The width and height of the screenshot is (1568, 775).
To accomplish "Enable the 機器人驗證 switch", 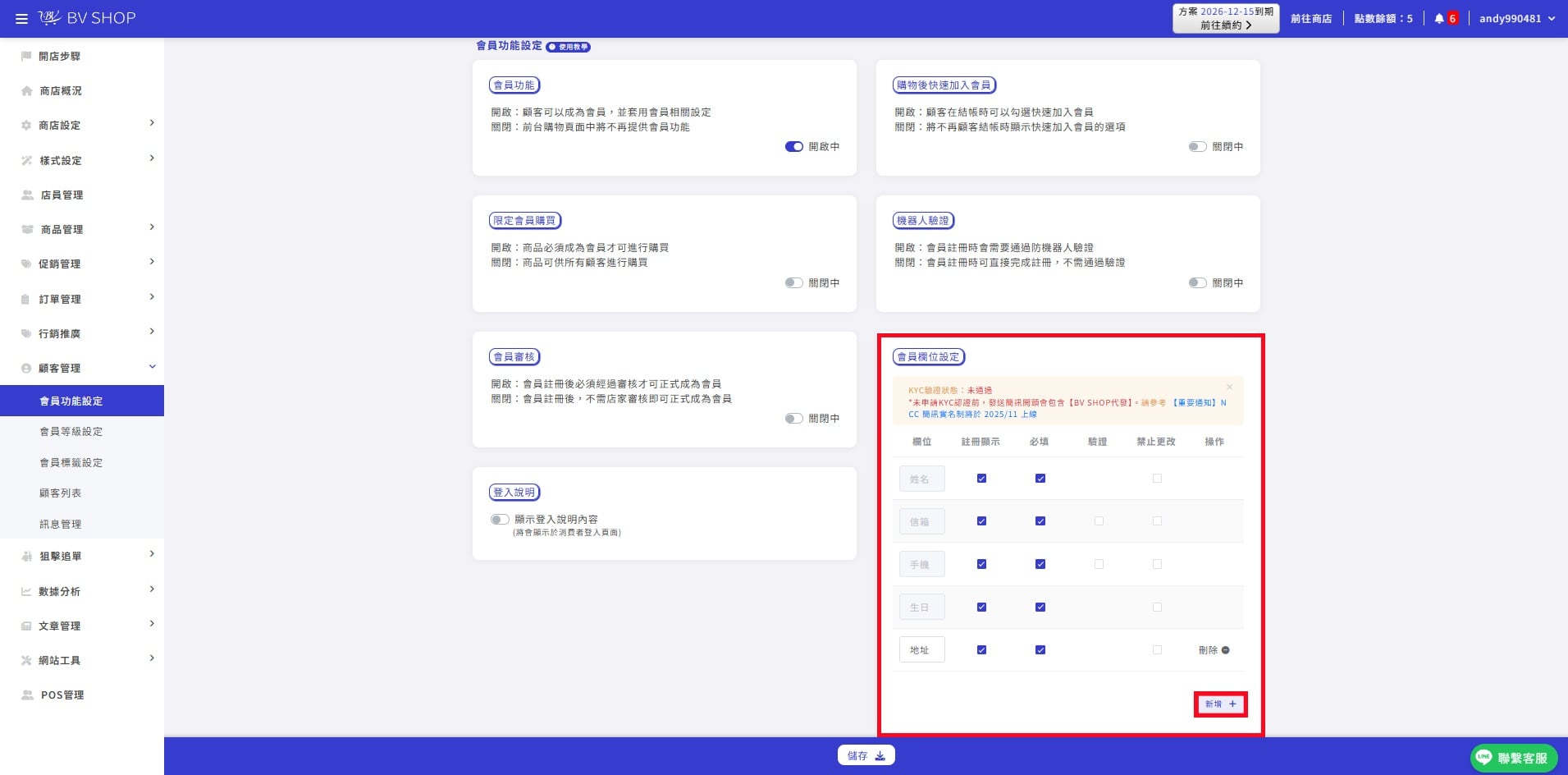I will pyautogui.click(x=1197, y=282).
